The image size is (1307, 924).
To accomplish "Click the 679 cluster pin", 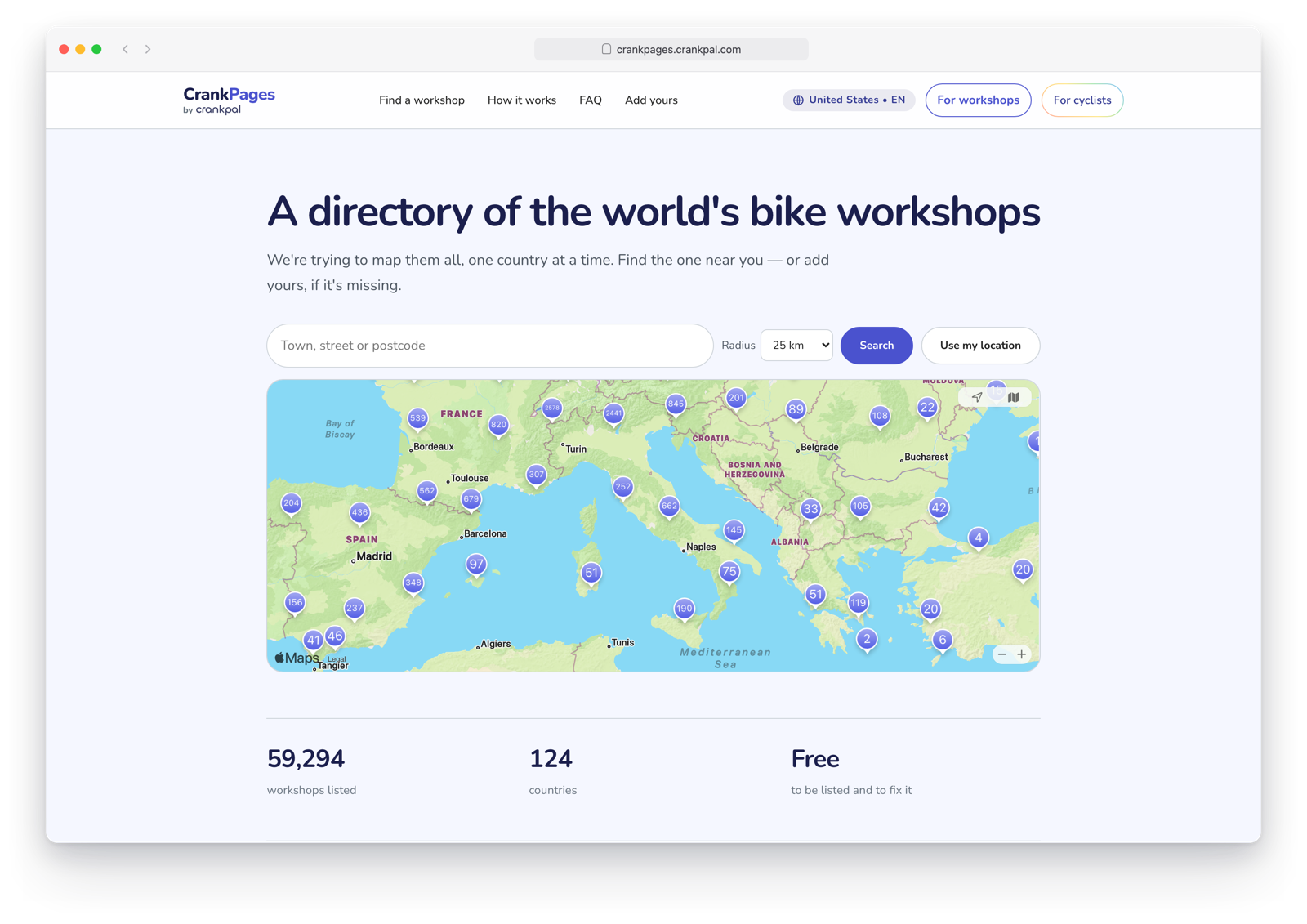I will coord(471,499).
